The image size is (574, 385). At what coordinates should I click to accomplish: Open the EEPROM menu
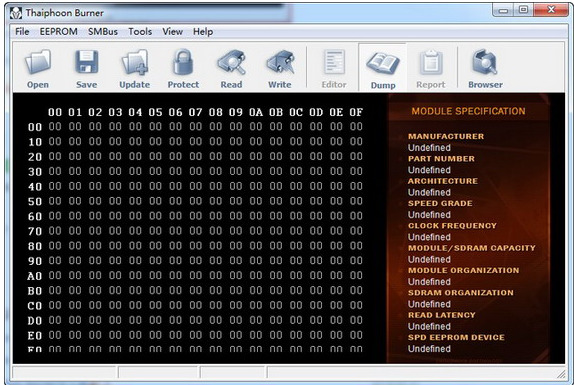59,32
